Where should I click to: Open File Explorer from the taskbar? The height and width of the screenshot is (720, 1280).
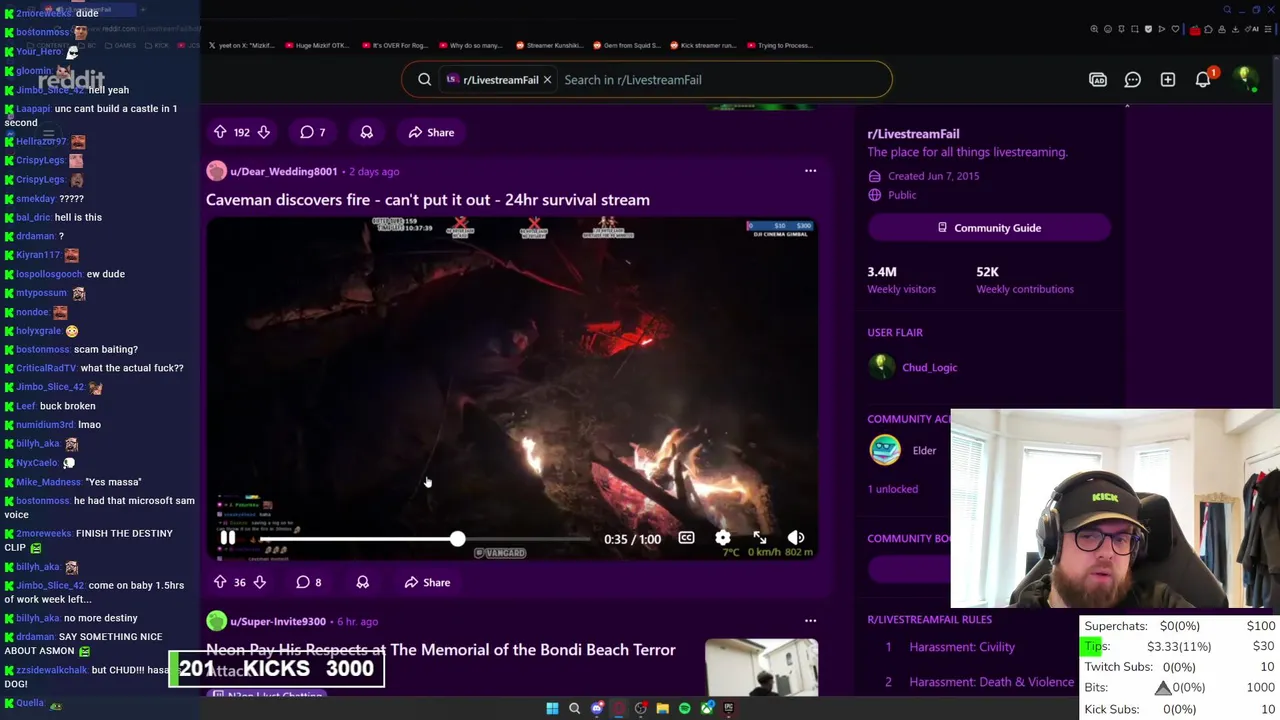(x=662, y=708)
